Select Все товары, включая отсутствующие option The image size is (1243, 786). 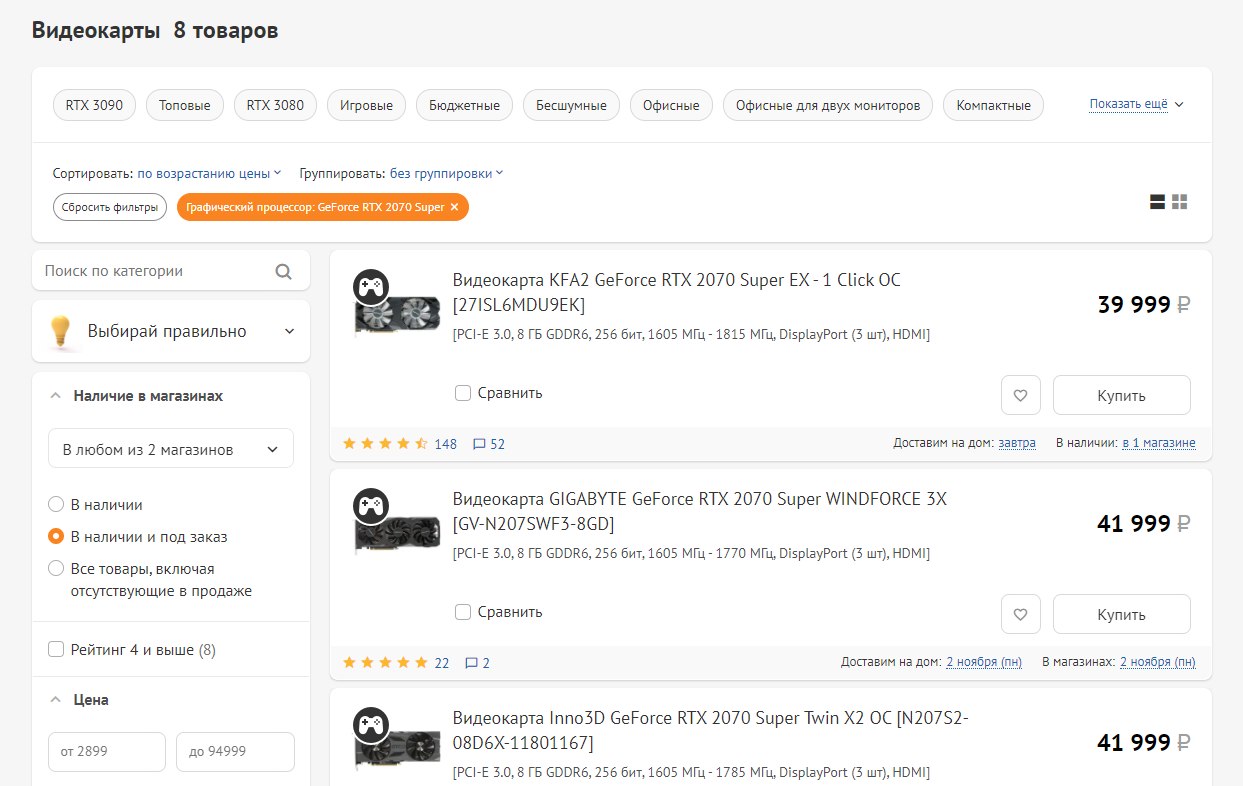[57, 569]
